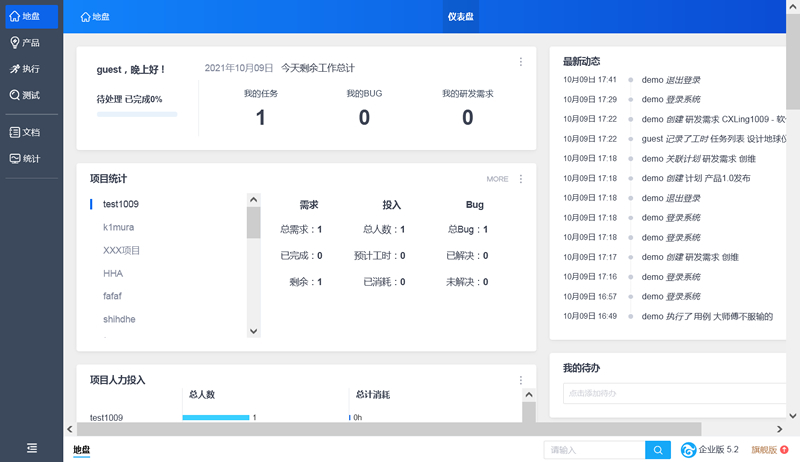The image size is (800, 462).
Task: Click the 待处理 progress bar
Action: 137,114
